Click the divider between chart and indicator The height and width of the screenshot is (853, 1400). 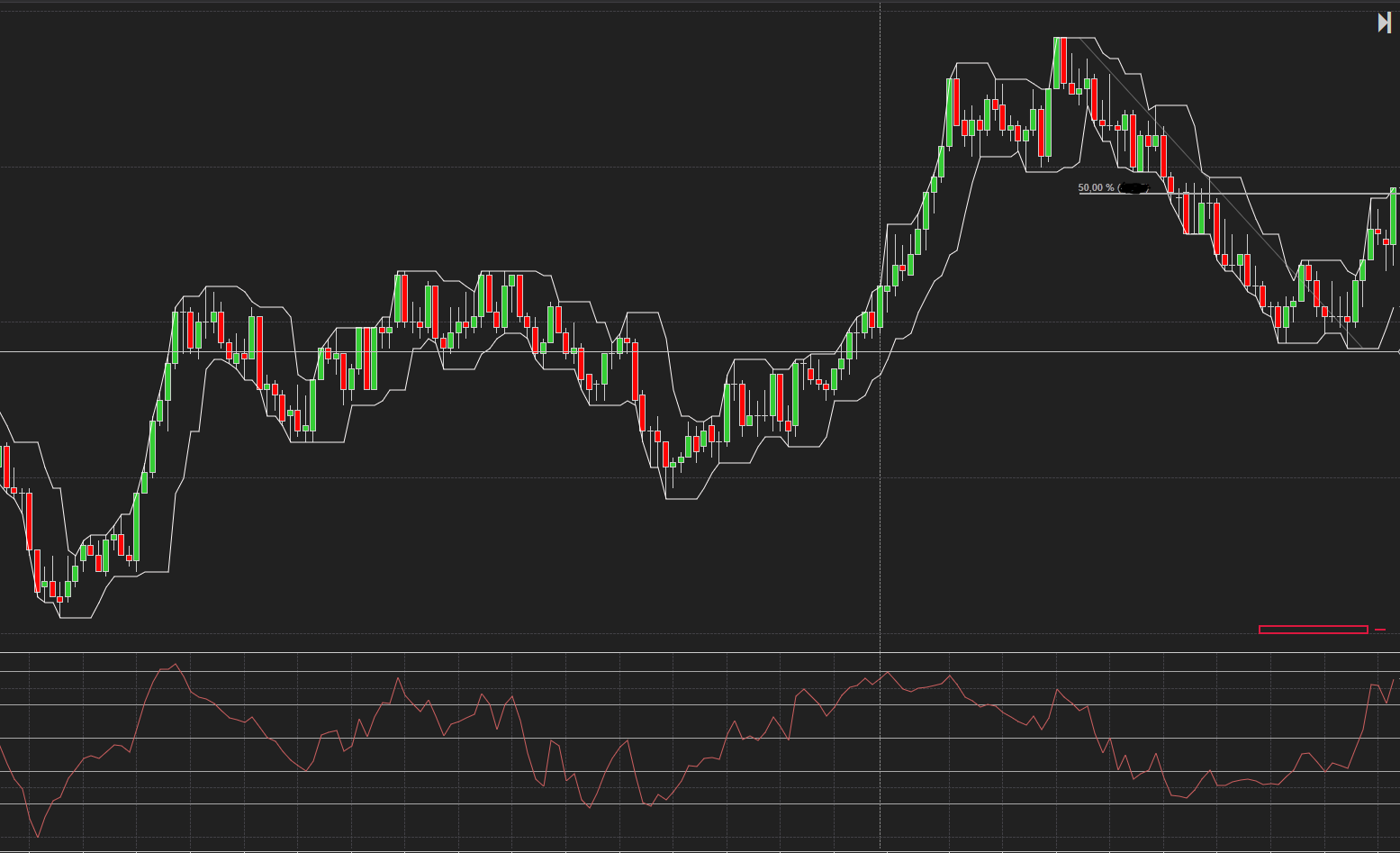click(x=700, y=652)
